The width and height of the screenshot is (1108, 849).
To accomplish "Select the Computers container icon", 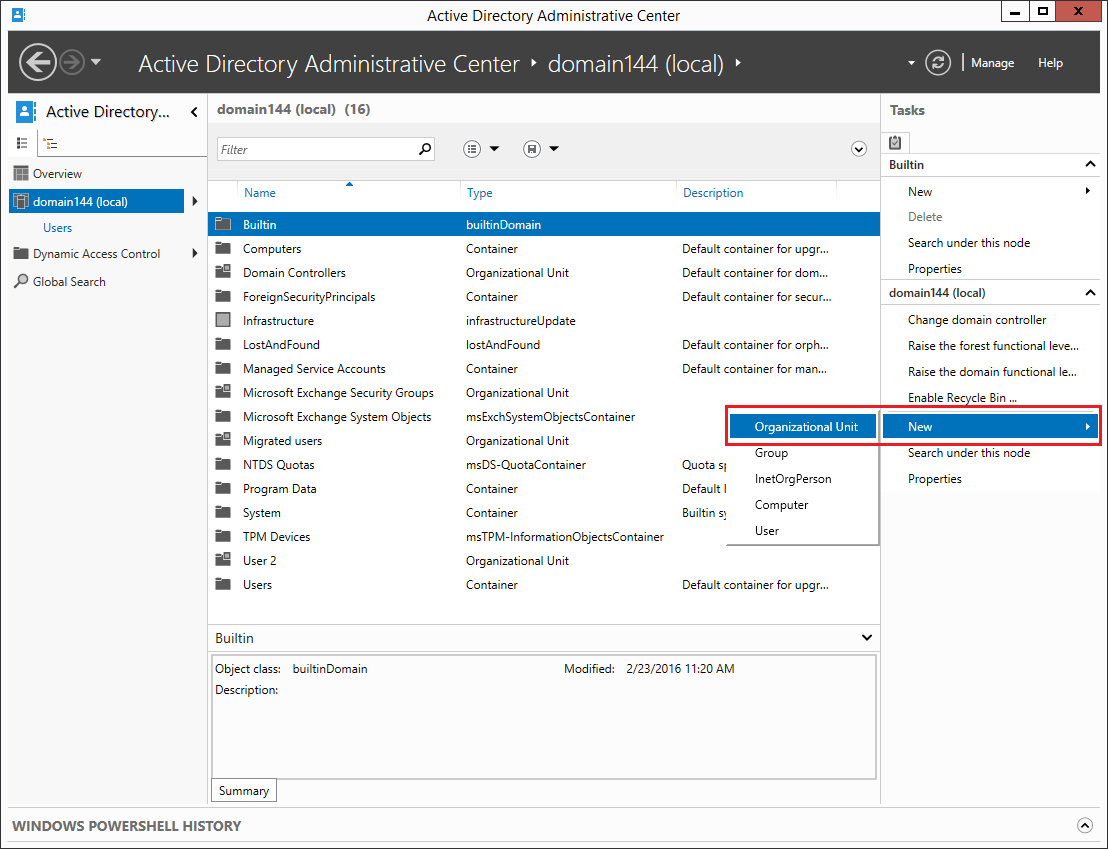I will click(223, 248).
